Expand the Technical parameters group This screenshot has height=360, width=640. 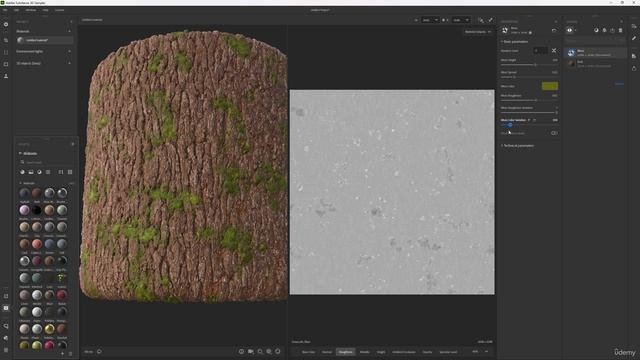518,145
